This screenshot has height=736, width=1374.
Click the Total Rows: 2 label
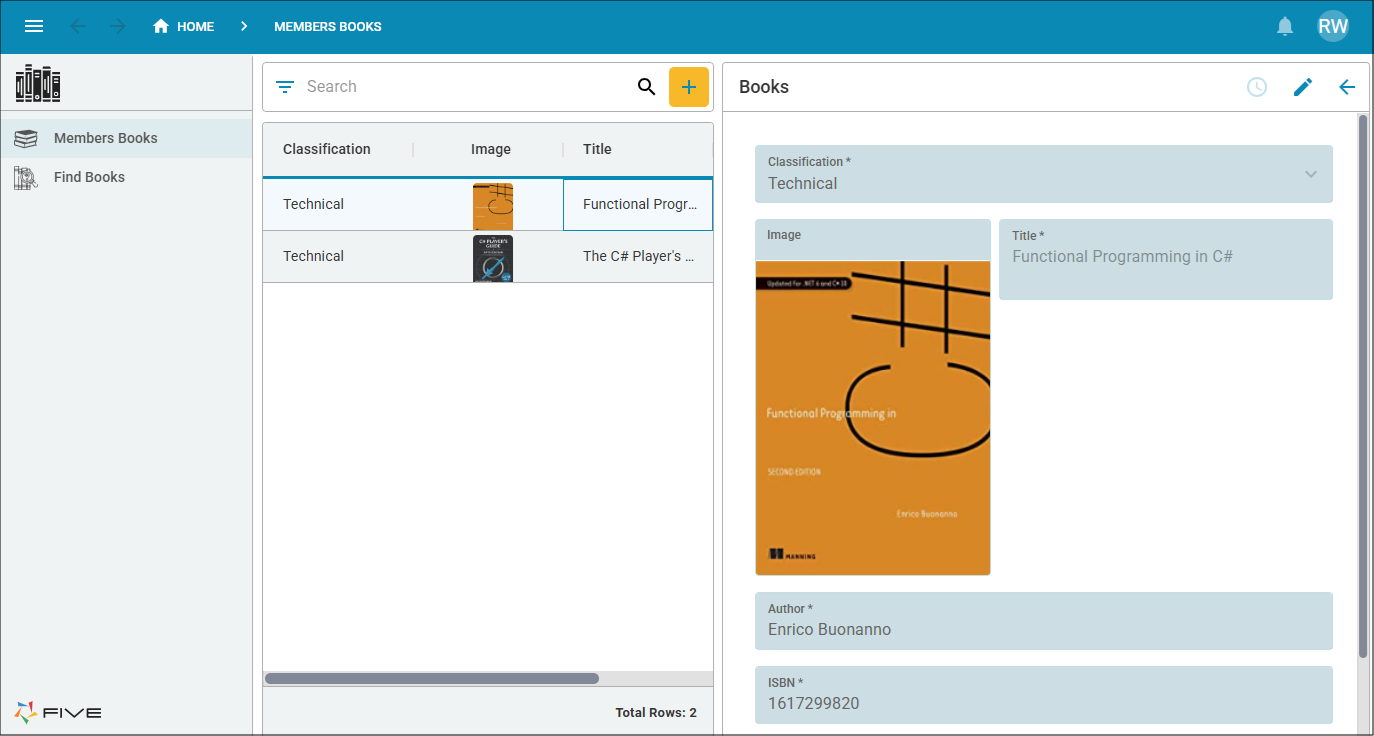pos(656,713)
